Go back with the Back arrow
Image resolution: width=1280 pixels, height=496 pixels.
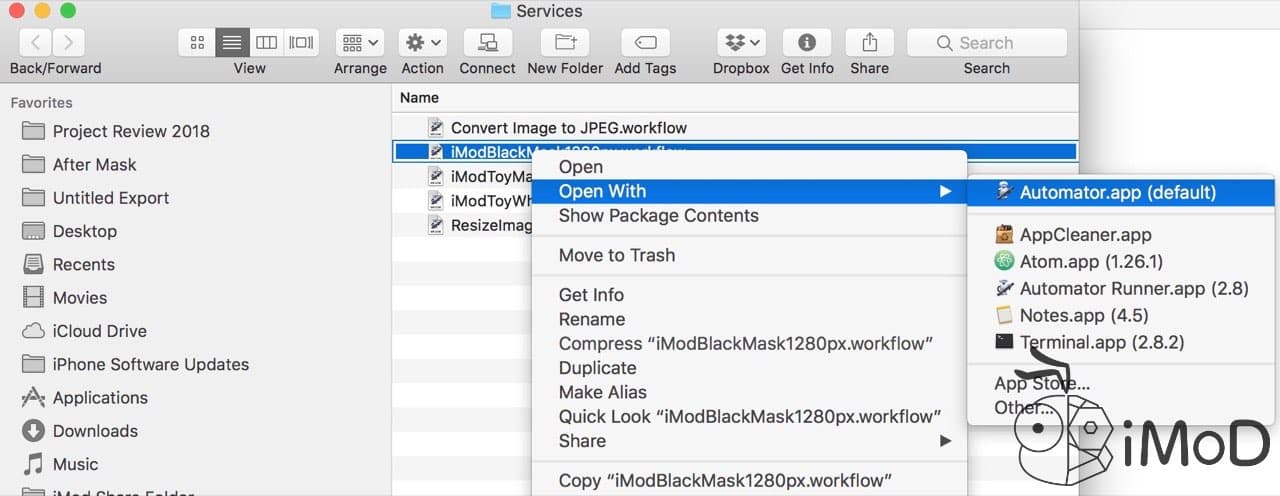pos(35,42)
